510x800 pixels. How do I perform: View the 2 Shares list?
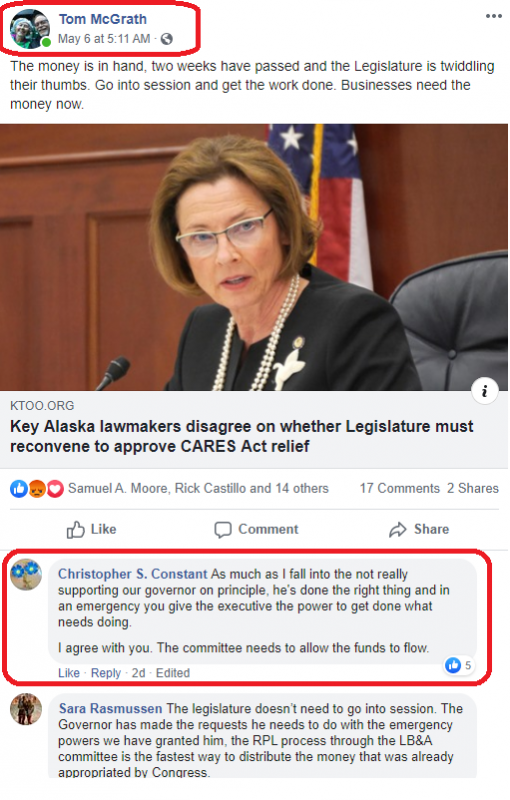(x=473, y=488)
